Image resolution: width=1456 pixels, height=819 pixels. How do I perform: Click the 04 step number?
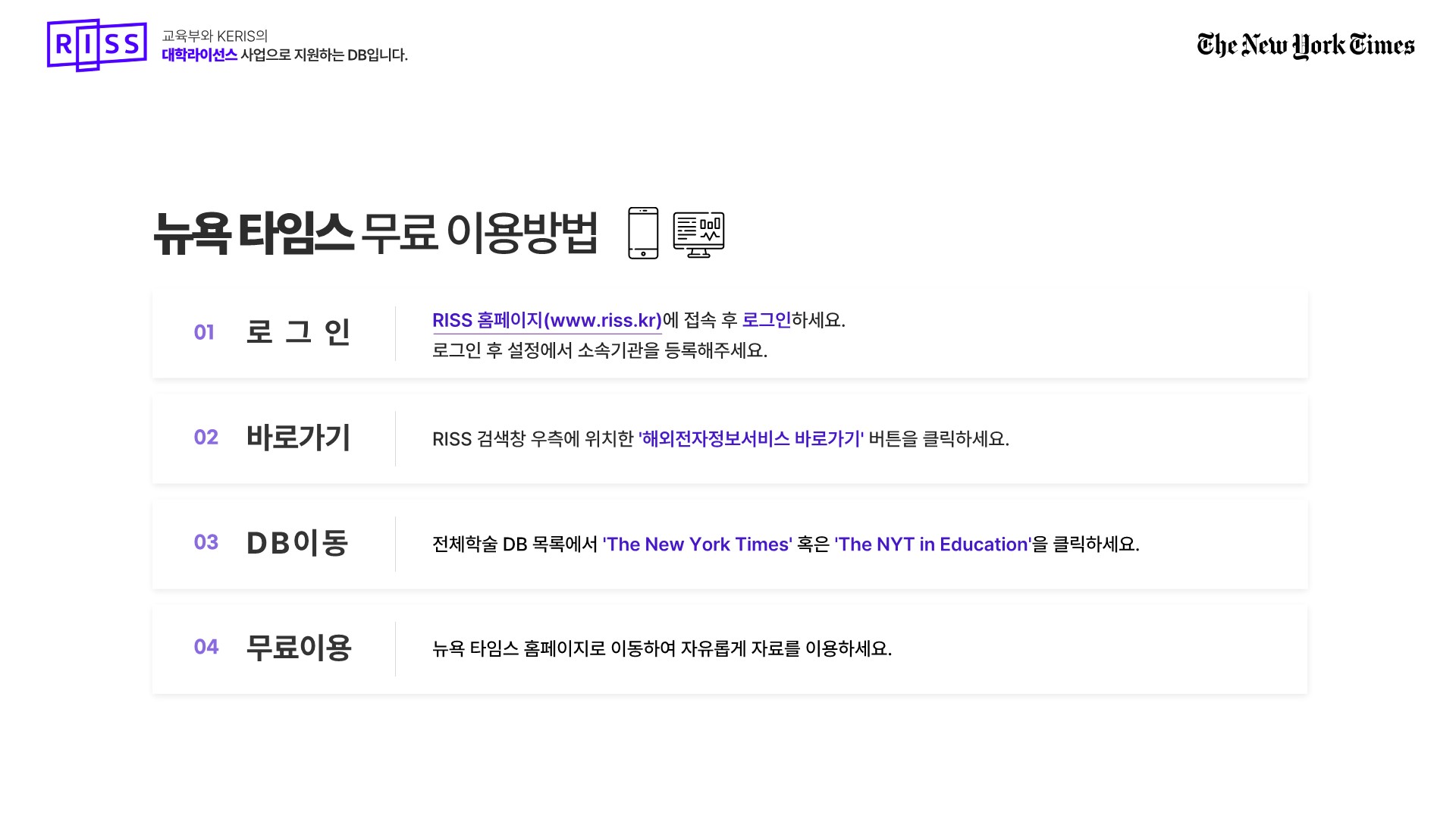(206, 647)
